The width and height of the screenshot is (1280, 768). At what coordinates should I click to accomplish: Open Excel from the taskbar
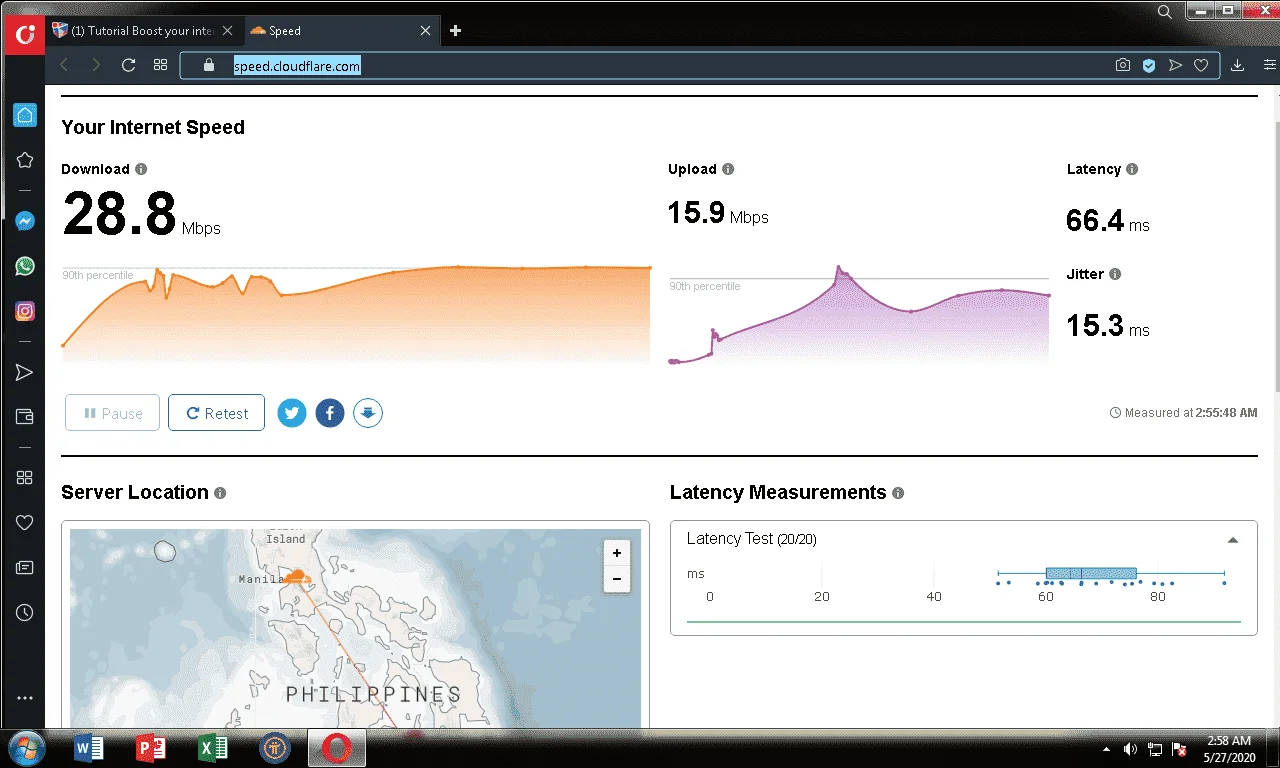pos(212,748)
